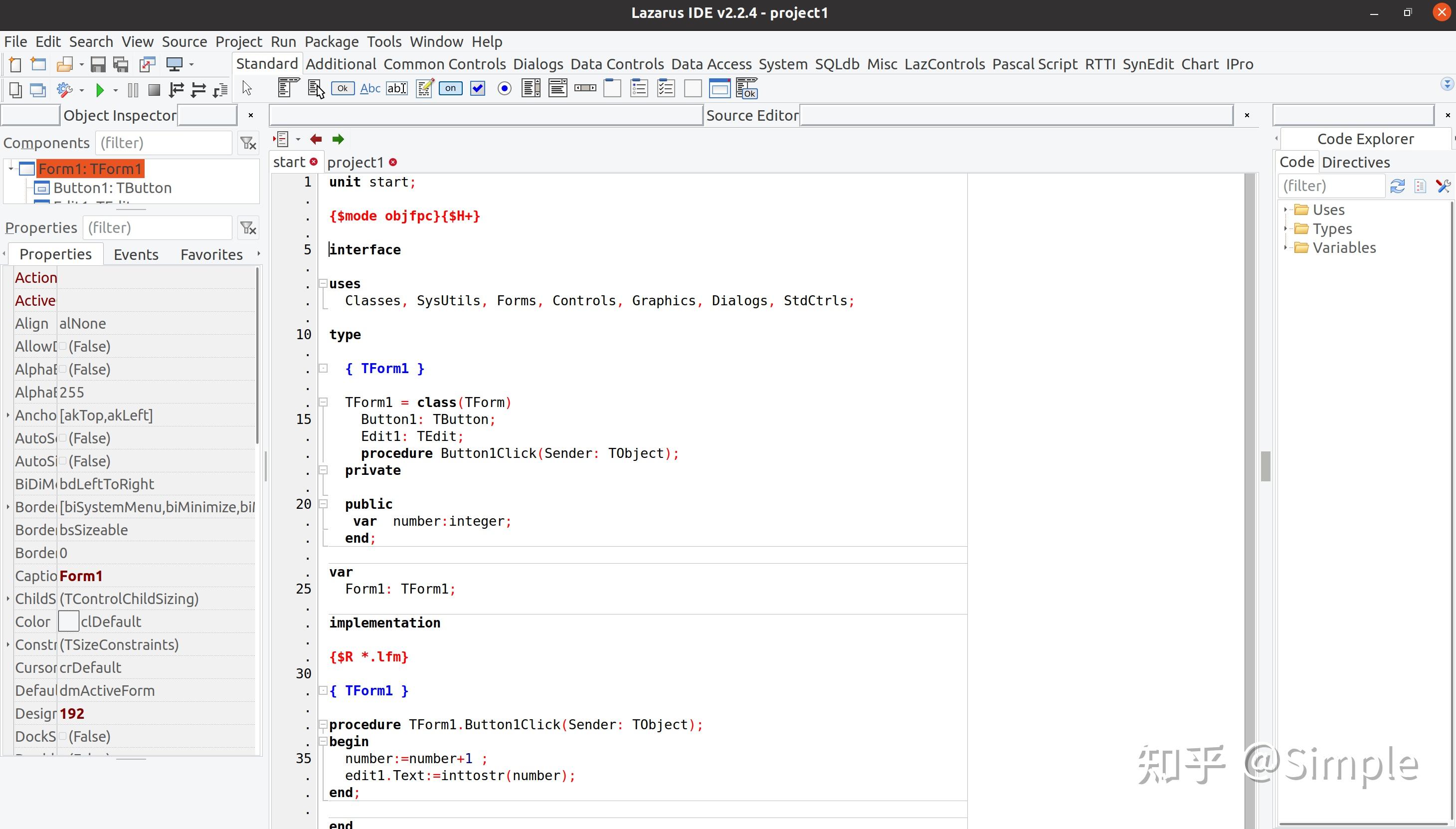Select the TPopupMenu palette component
This screenshot has height=829, width=1456.
[316, 88]
